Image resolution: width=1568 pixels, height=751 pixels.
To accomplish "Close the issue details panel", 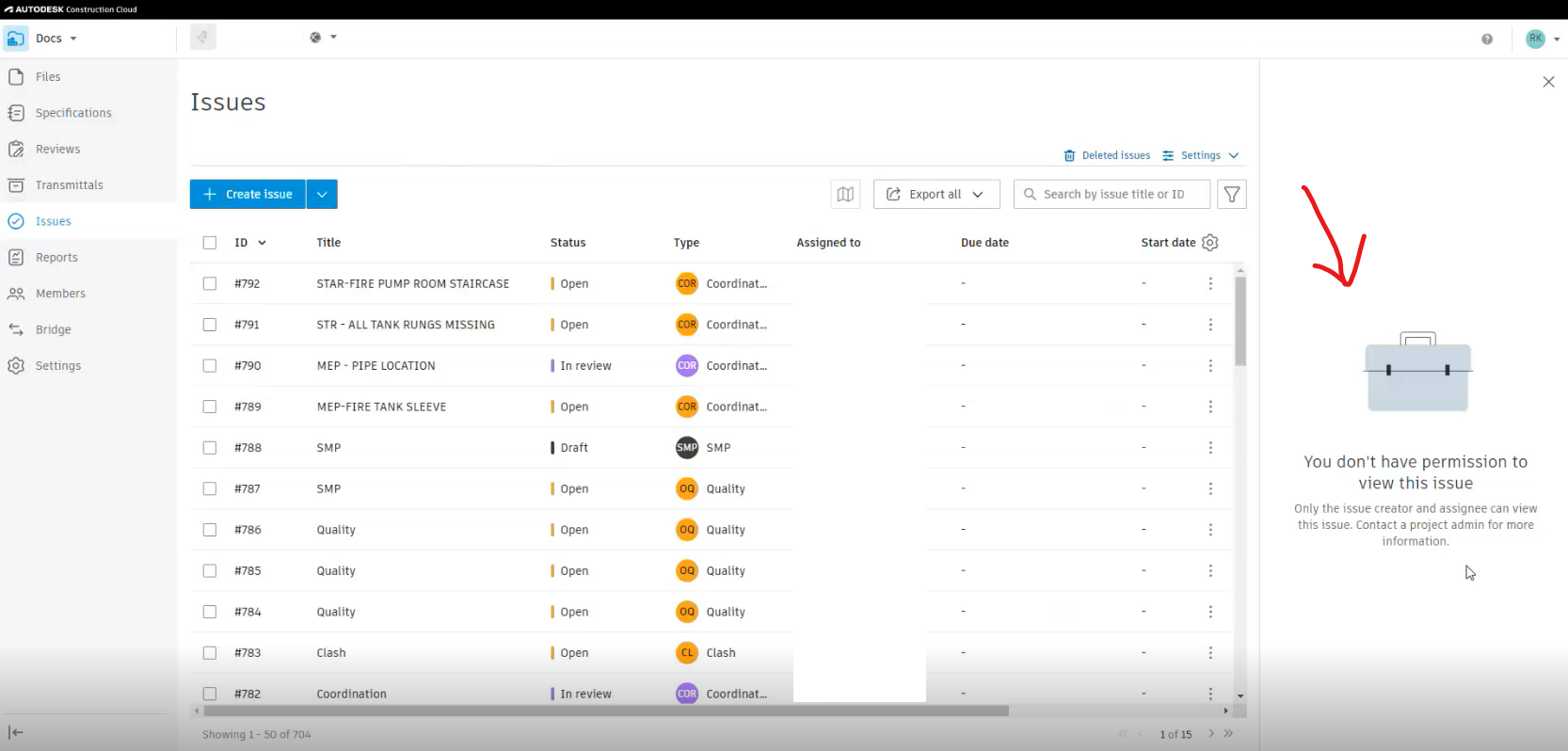I will point(1548,82).
